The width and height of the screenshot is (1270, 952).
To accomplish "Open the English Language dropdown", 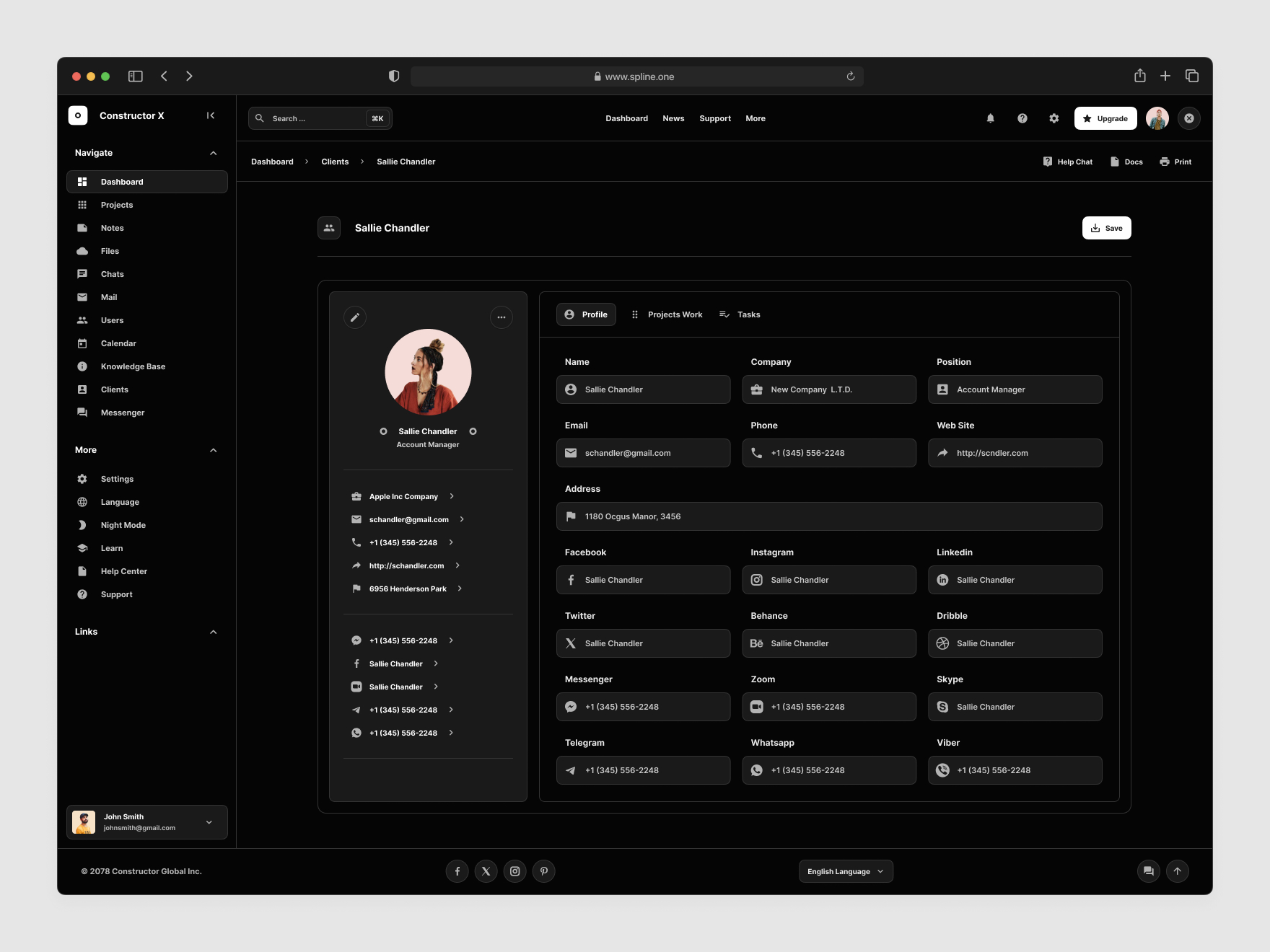I will pos(846,871).
